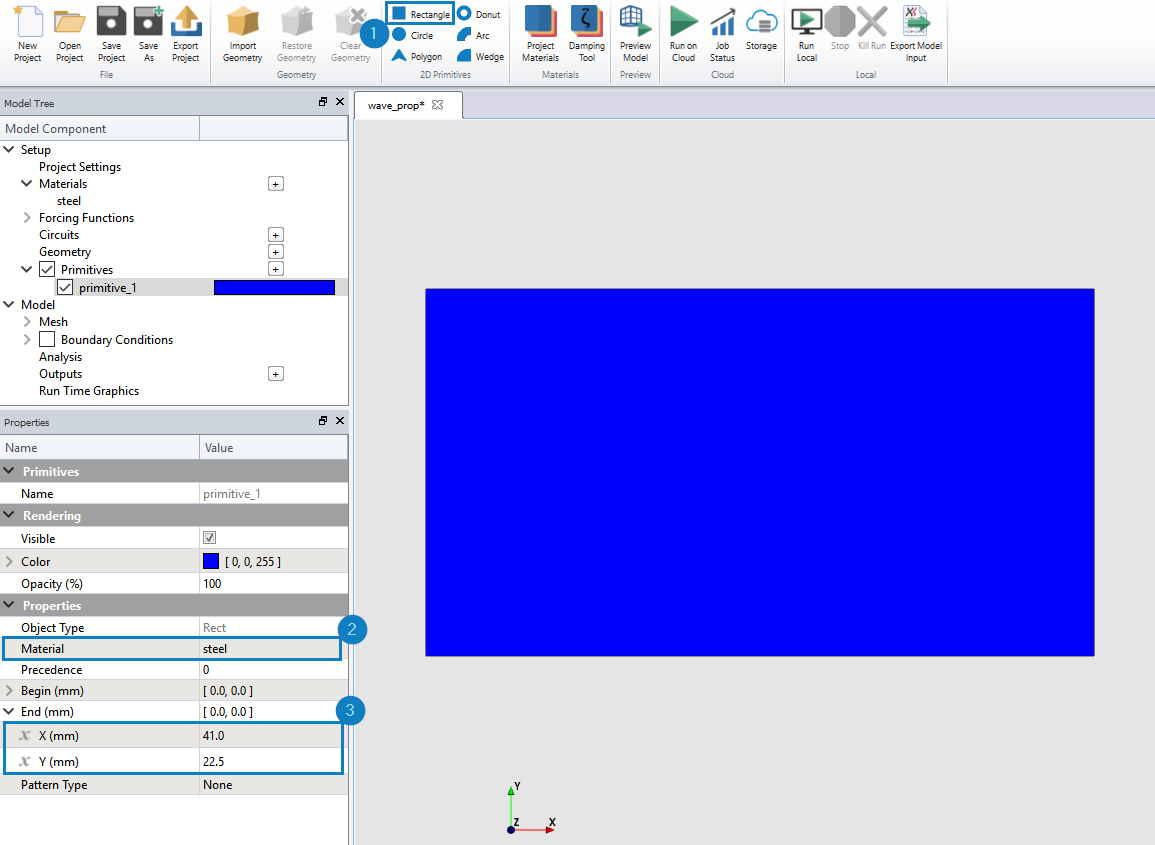Click Import Geometry
The width and height of the screenshot is (1155, 845).
point(242,33)
